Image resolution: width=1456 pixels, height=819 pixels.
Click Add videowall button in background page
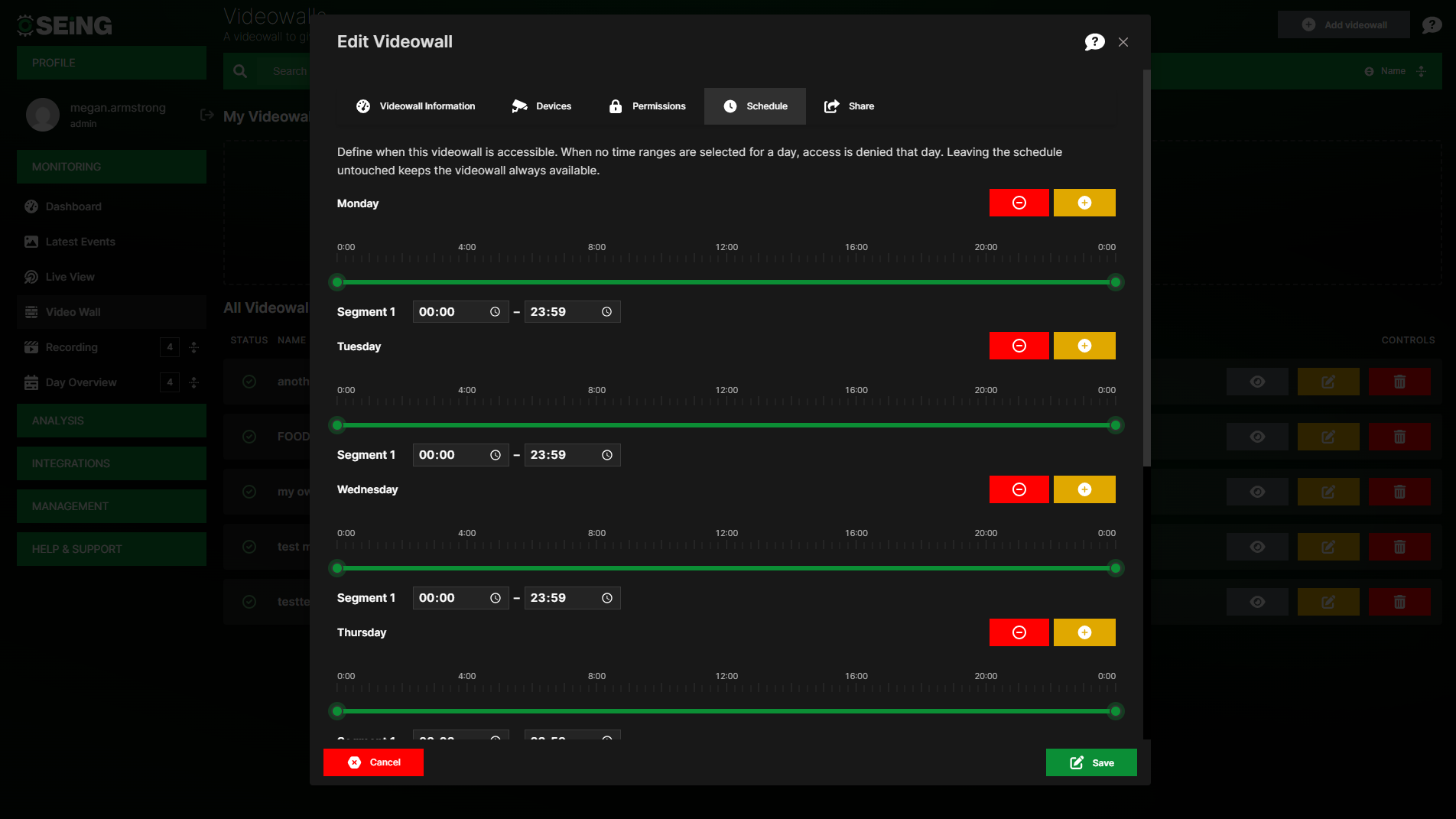pyautogui.click(x=1344, y=24)
